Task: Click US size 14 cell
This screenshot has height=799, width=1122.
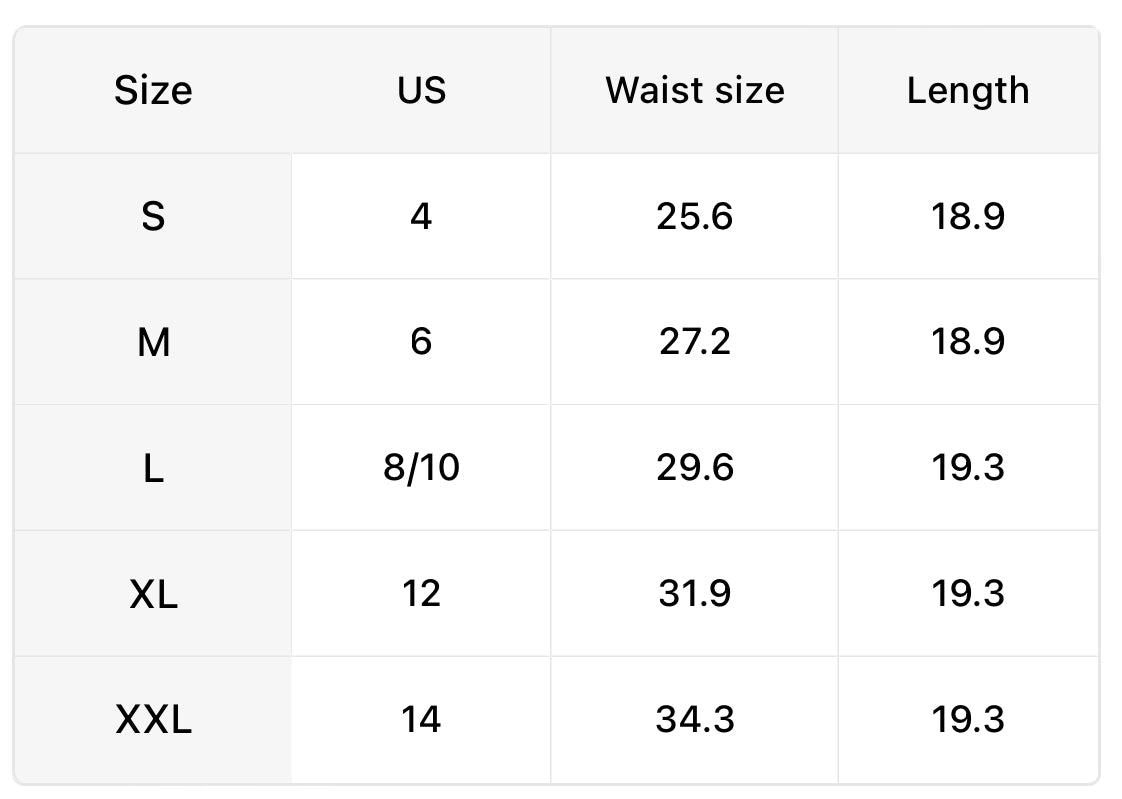Action: click(421, 720)
